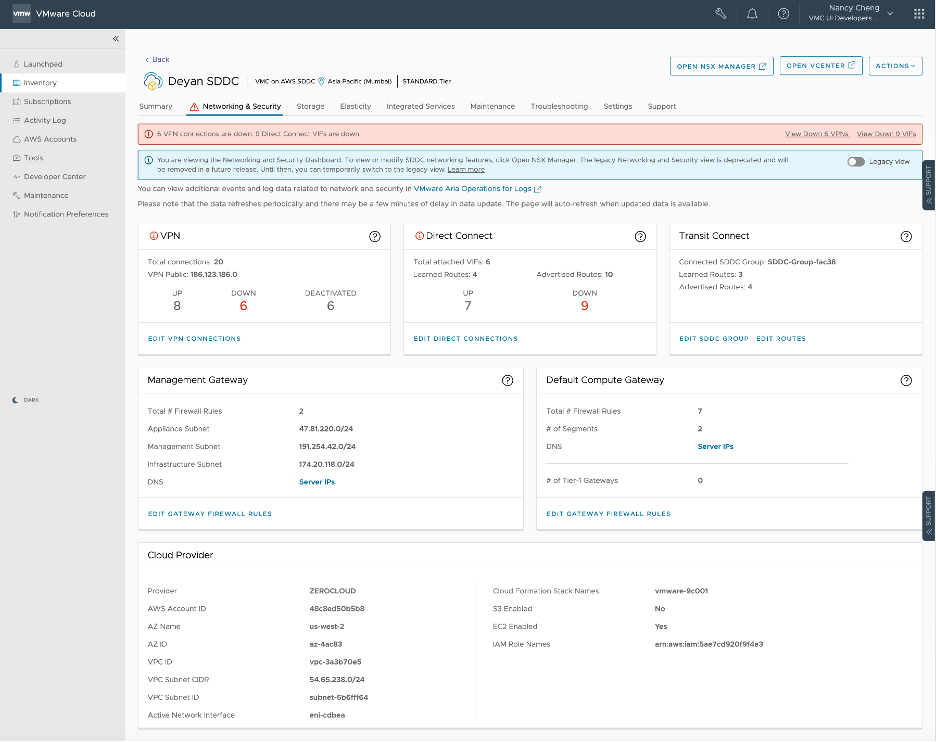This screenshot has width=936, height=742.
Task: Toggle the Dark theme switch
Action: click(x=25, y=400)
